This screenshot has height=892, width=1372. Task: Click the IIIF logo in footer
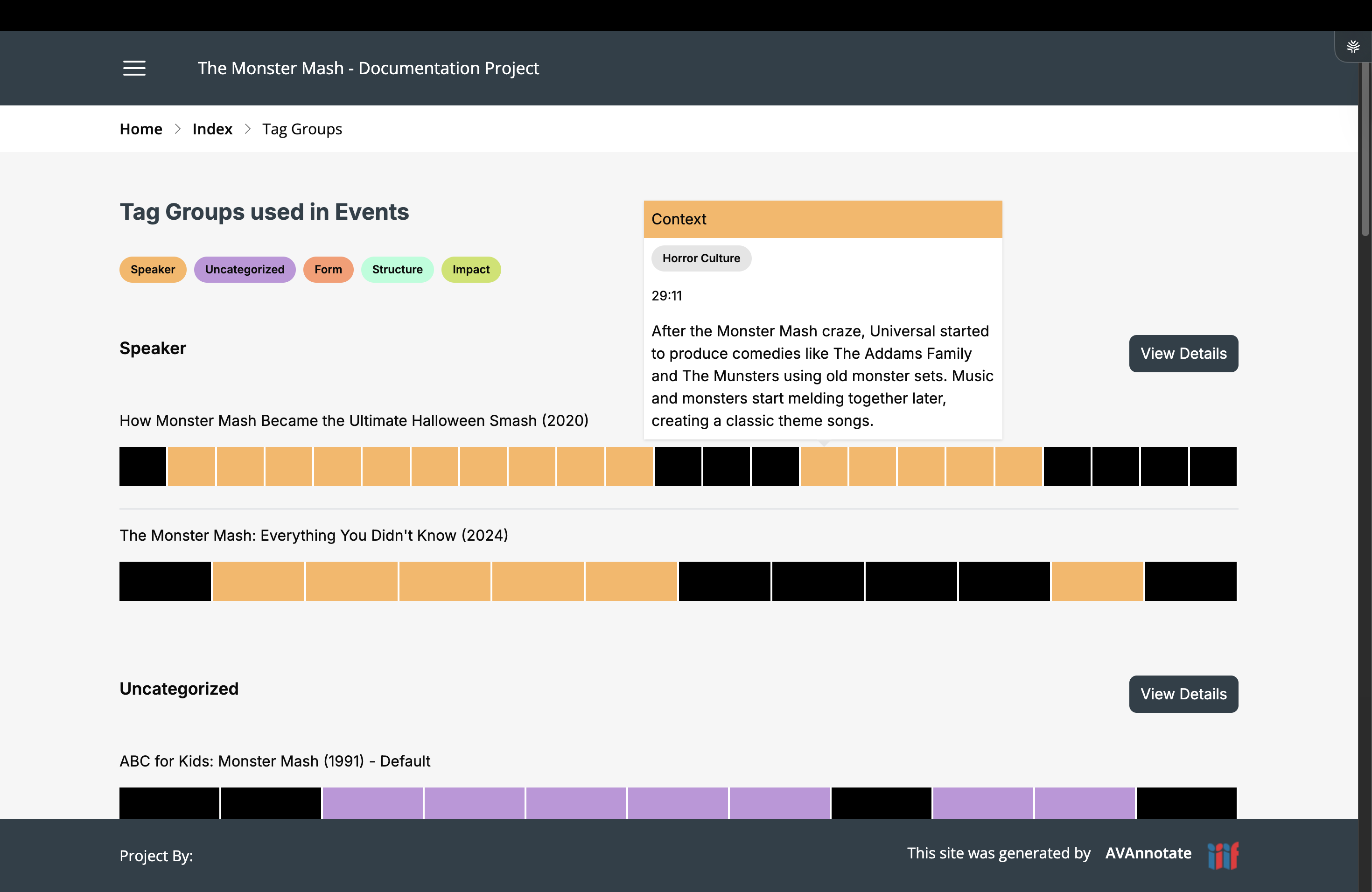click(1223, 855)
